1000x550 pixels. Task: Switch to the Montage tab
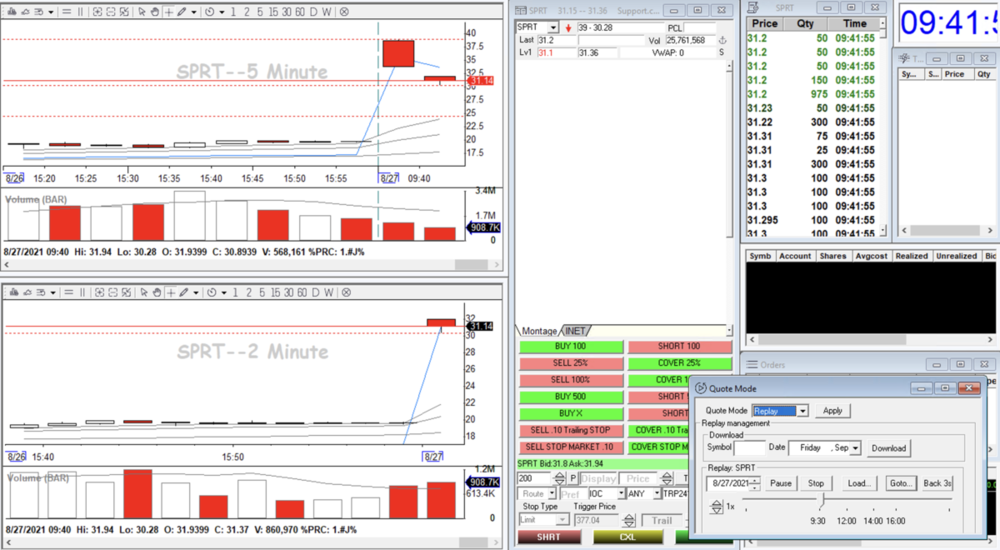(539, 331)
